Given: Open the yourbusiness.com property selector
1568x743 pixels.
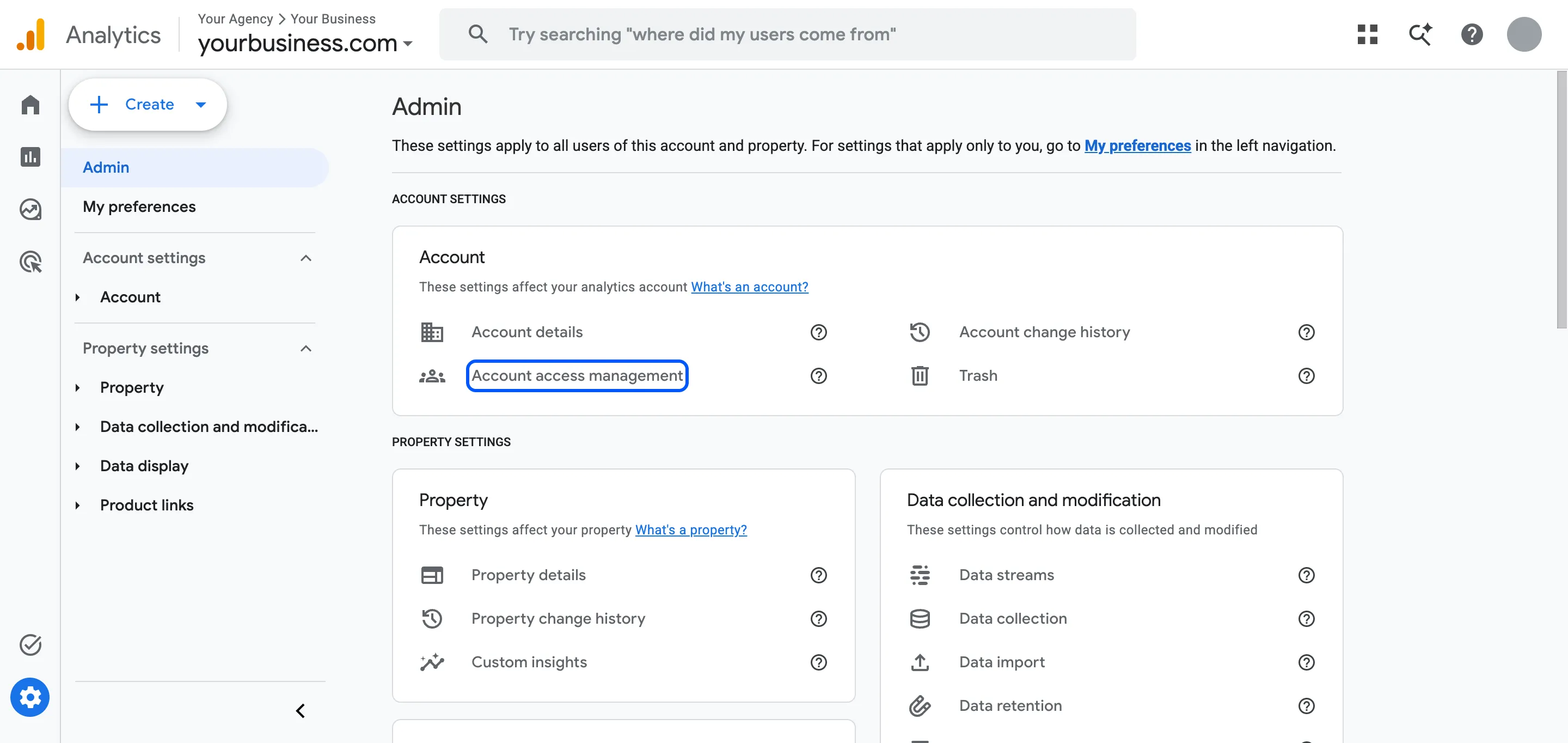Looking at the screenshot, I should (305, 42).
